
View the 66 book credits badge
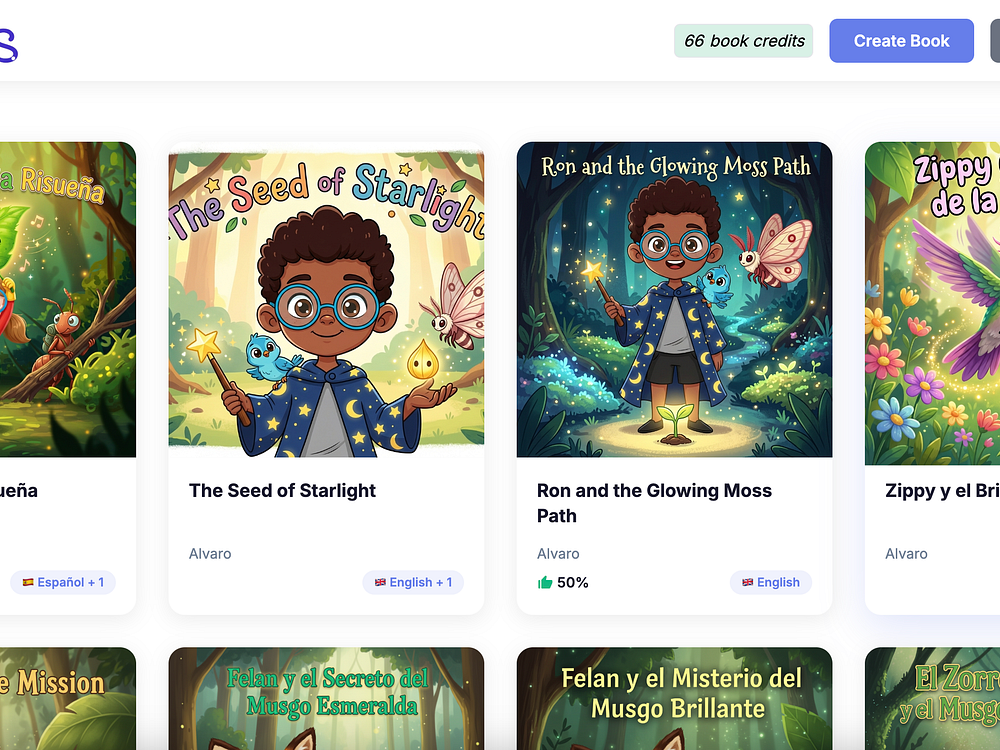pos(744,41)
